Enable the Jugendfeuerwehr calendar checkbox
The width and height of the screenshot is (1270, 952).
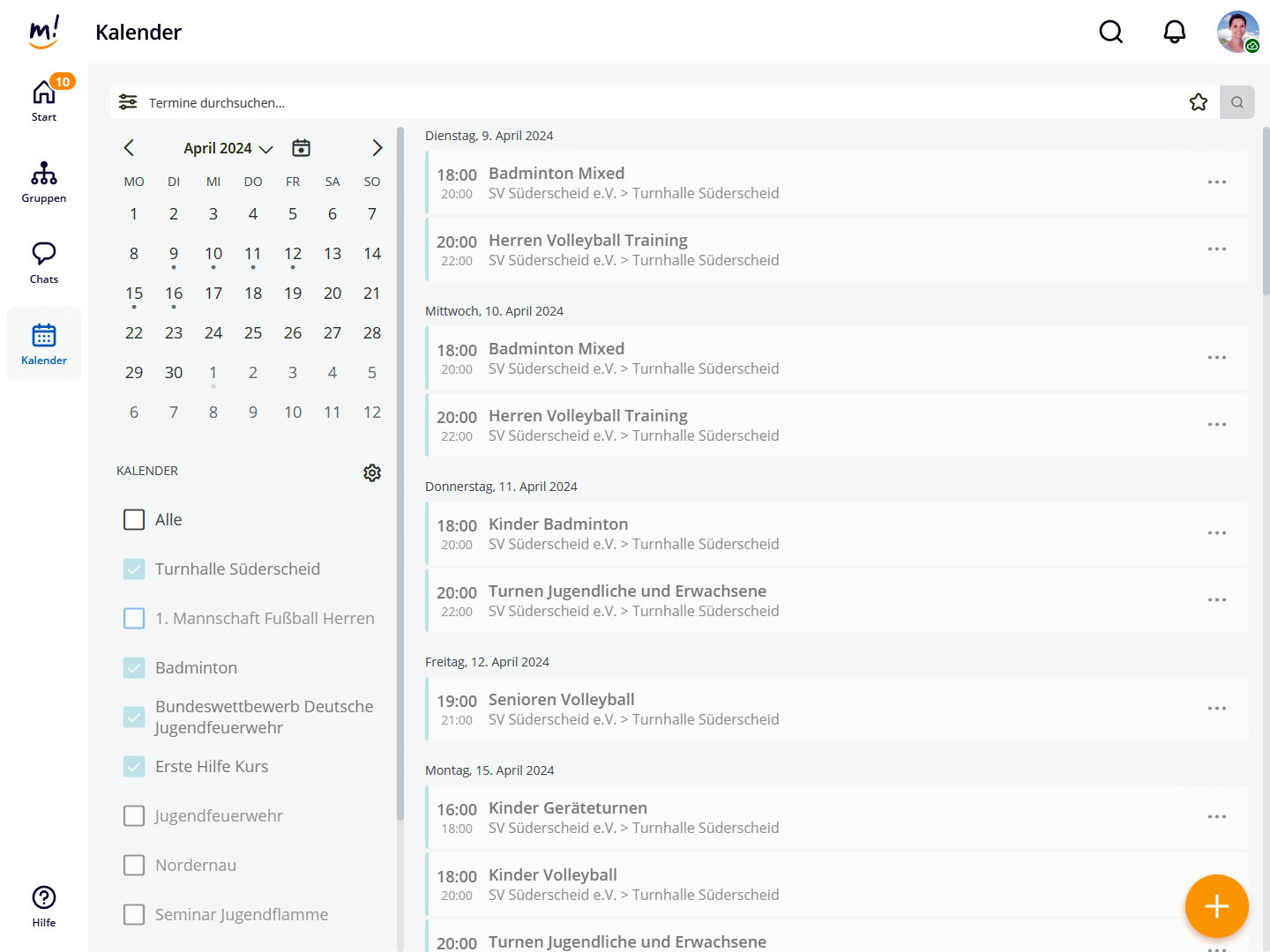click(134, 816)
